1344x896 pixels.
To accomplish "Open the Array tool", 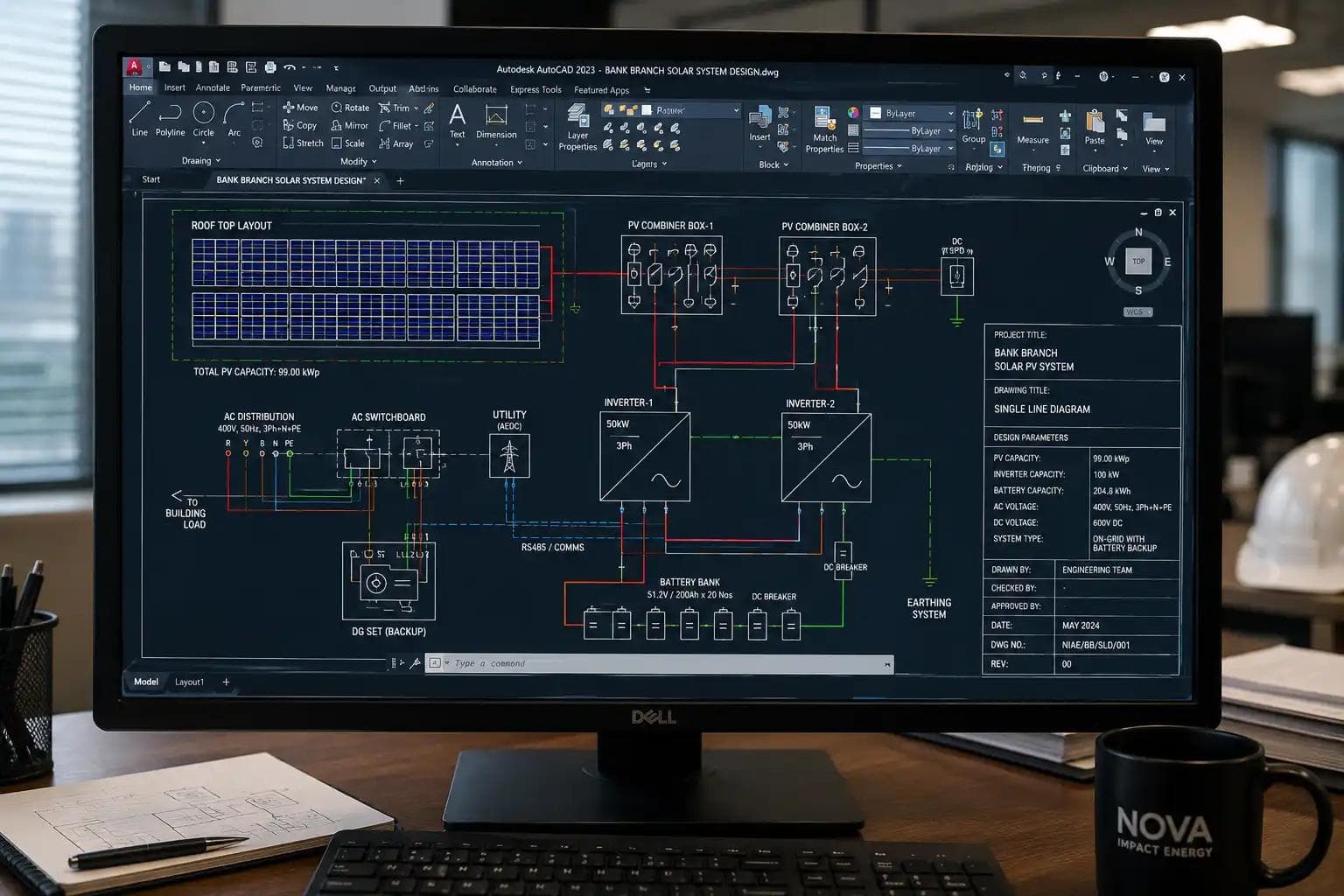I will (395, 143).
